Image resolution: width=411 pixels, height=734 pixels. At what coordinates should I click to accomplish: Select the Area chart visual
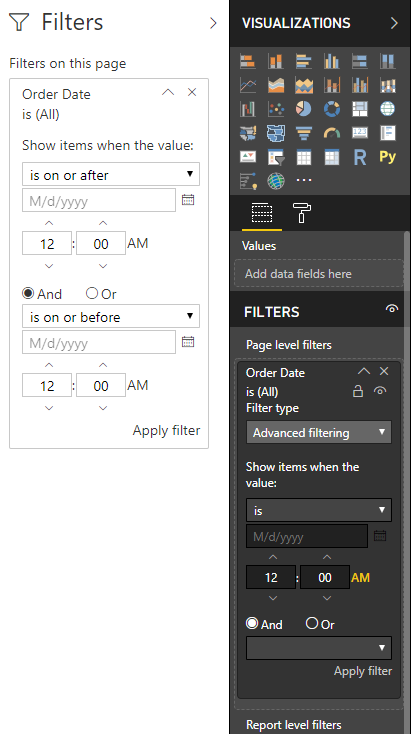tap(275, 85)
